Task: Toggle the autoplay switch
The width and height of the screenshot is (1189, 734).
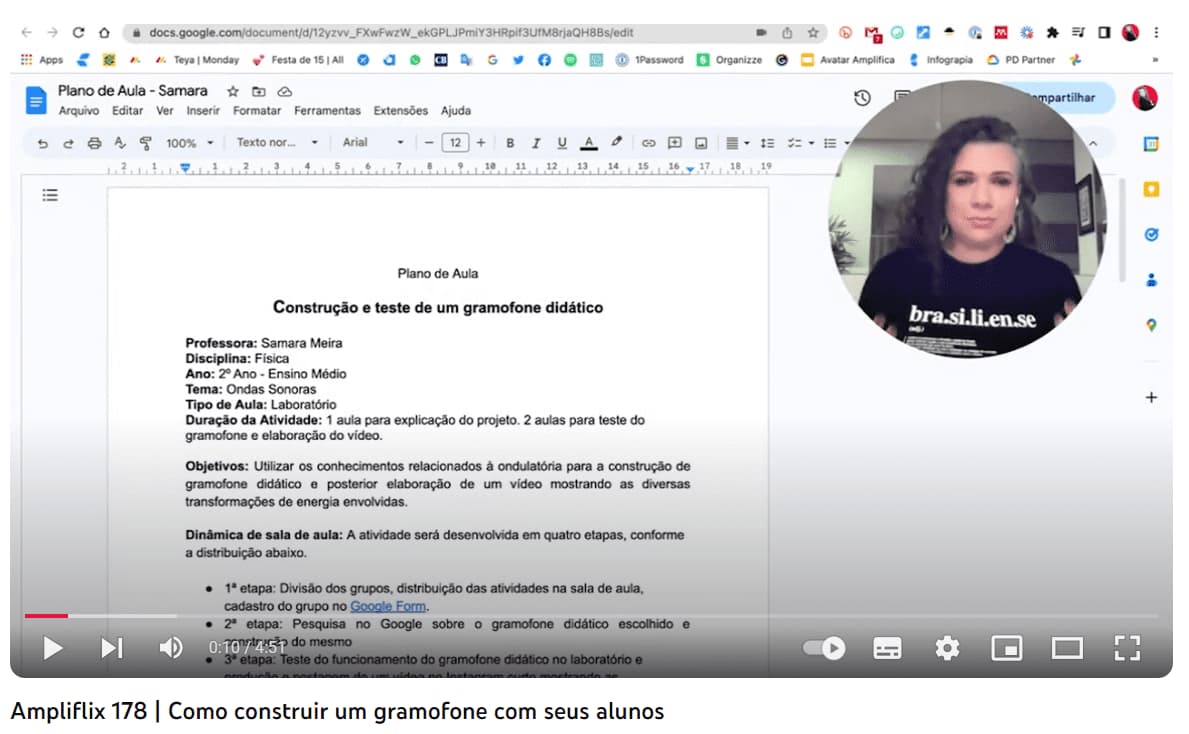Action: tap(825, 648)
